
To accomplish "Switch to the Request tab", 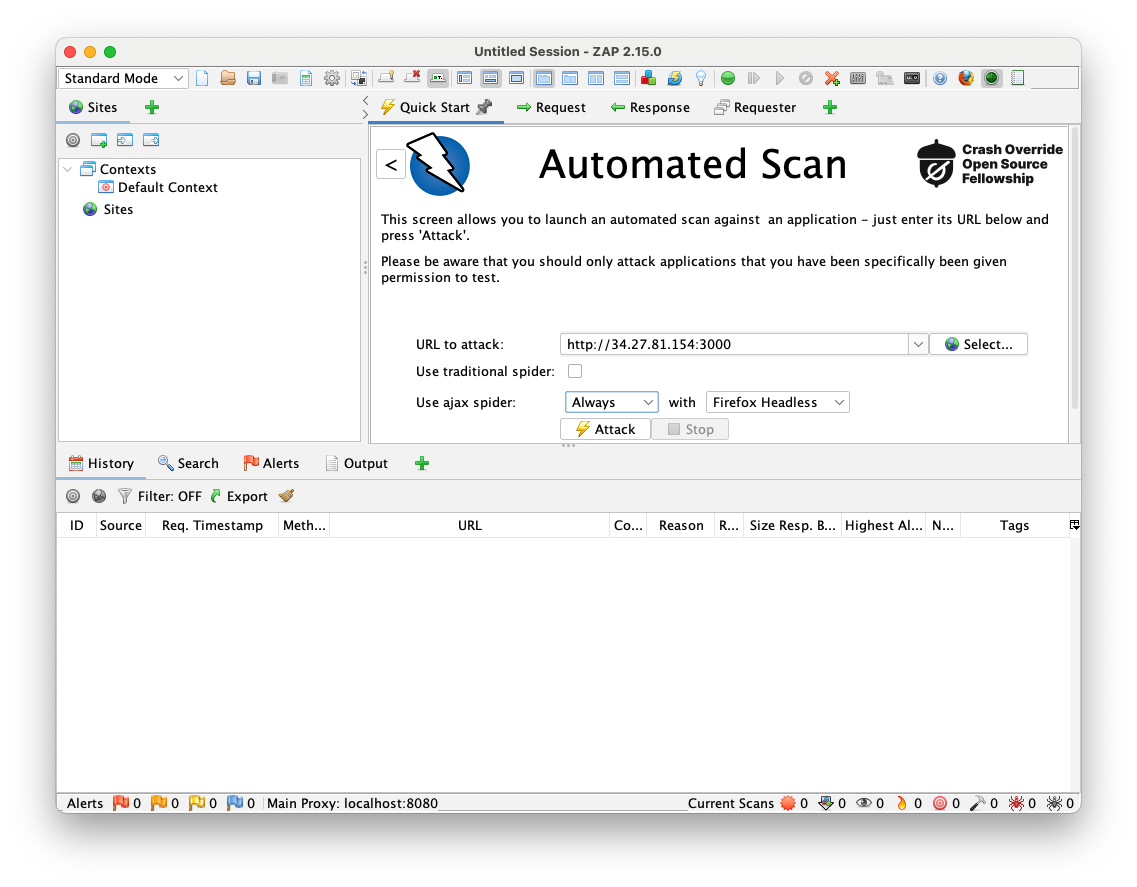I will coord(551,107).
